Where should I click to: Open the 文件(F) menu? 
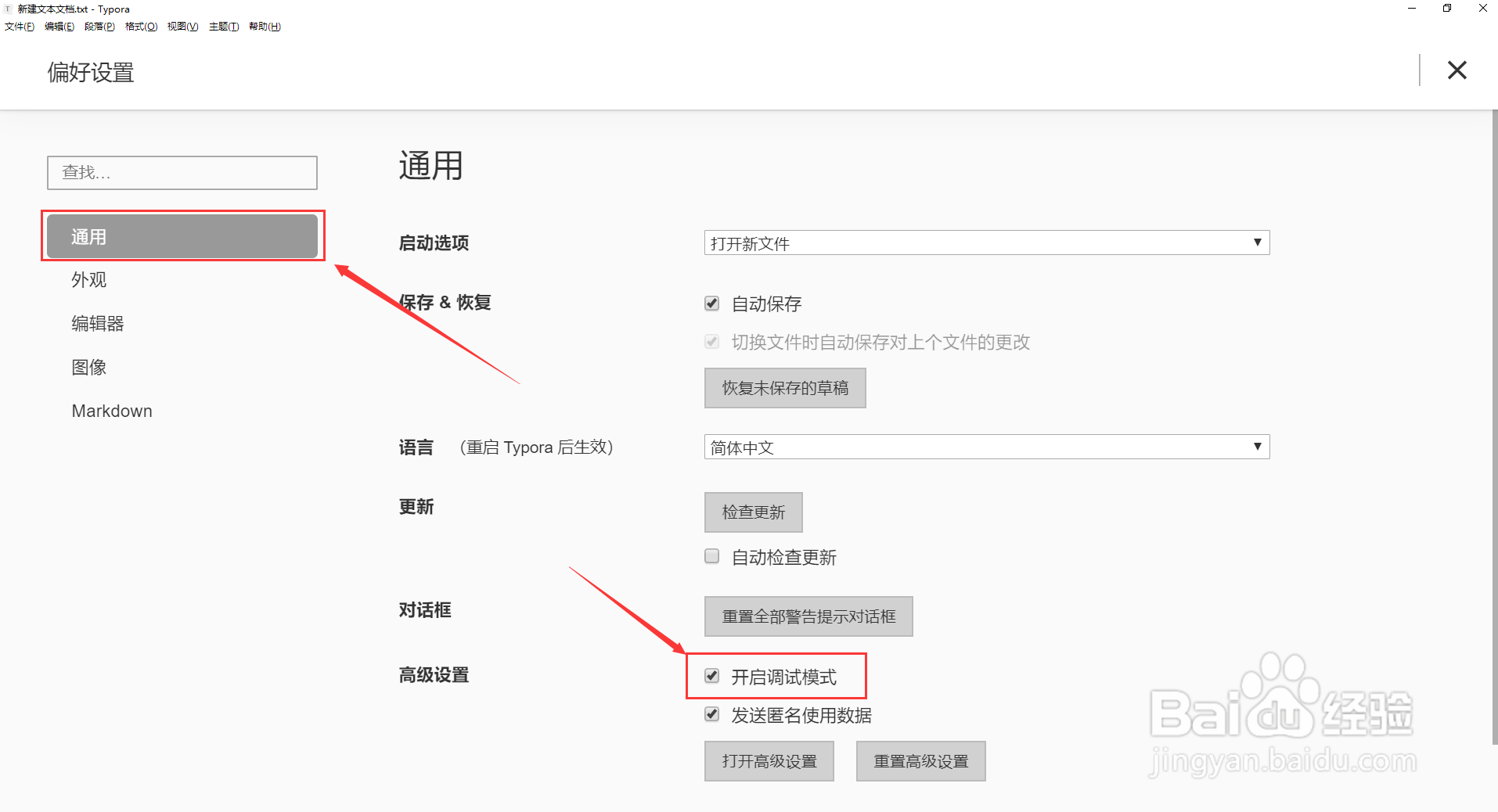[20, 27]
